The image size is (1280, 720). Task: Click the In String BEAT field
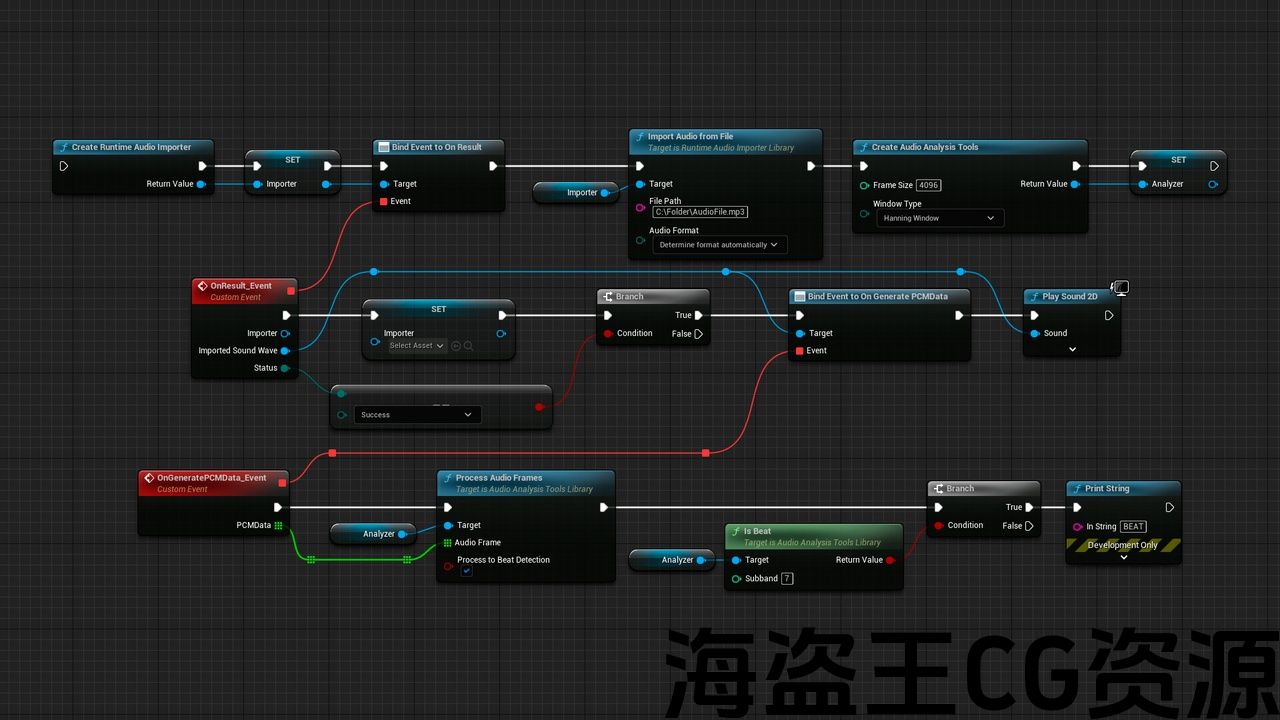(1133, 527)
